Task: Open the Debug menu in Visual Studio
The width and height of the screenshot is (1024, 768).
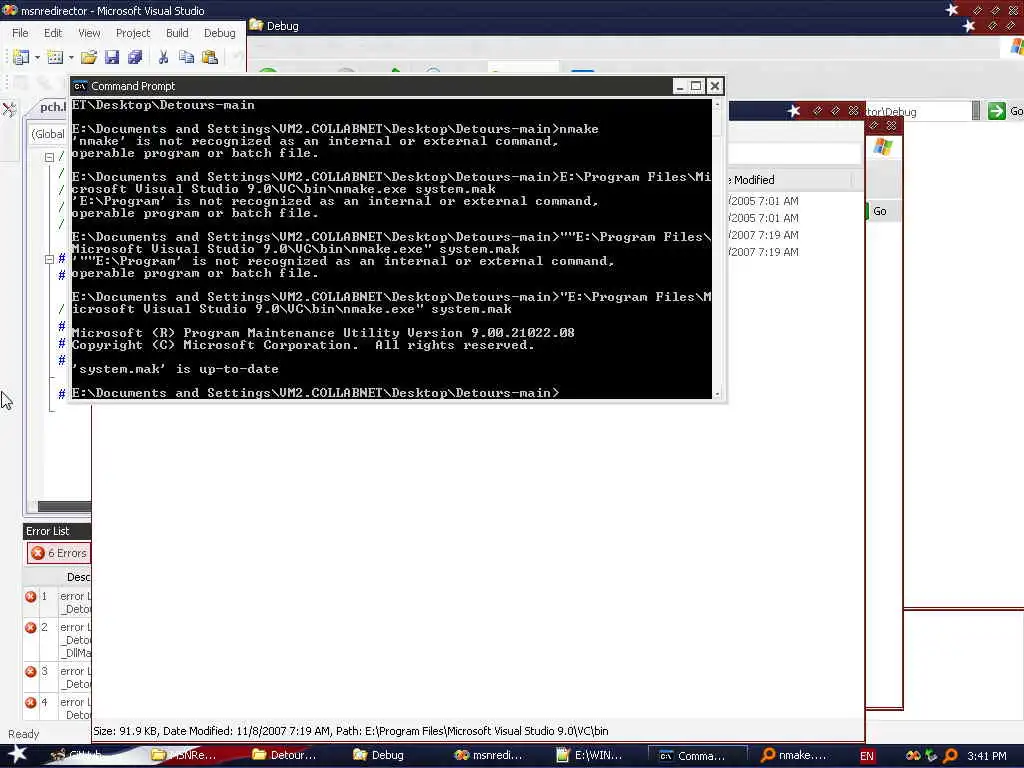Action: 219,33
